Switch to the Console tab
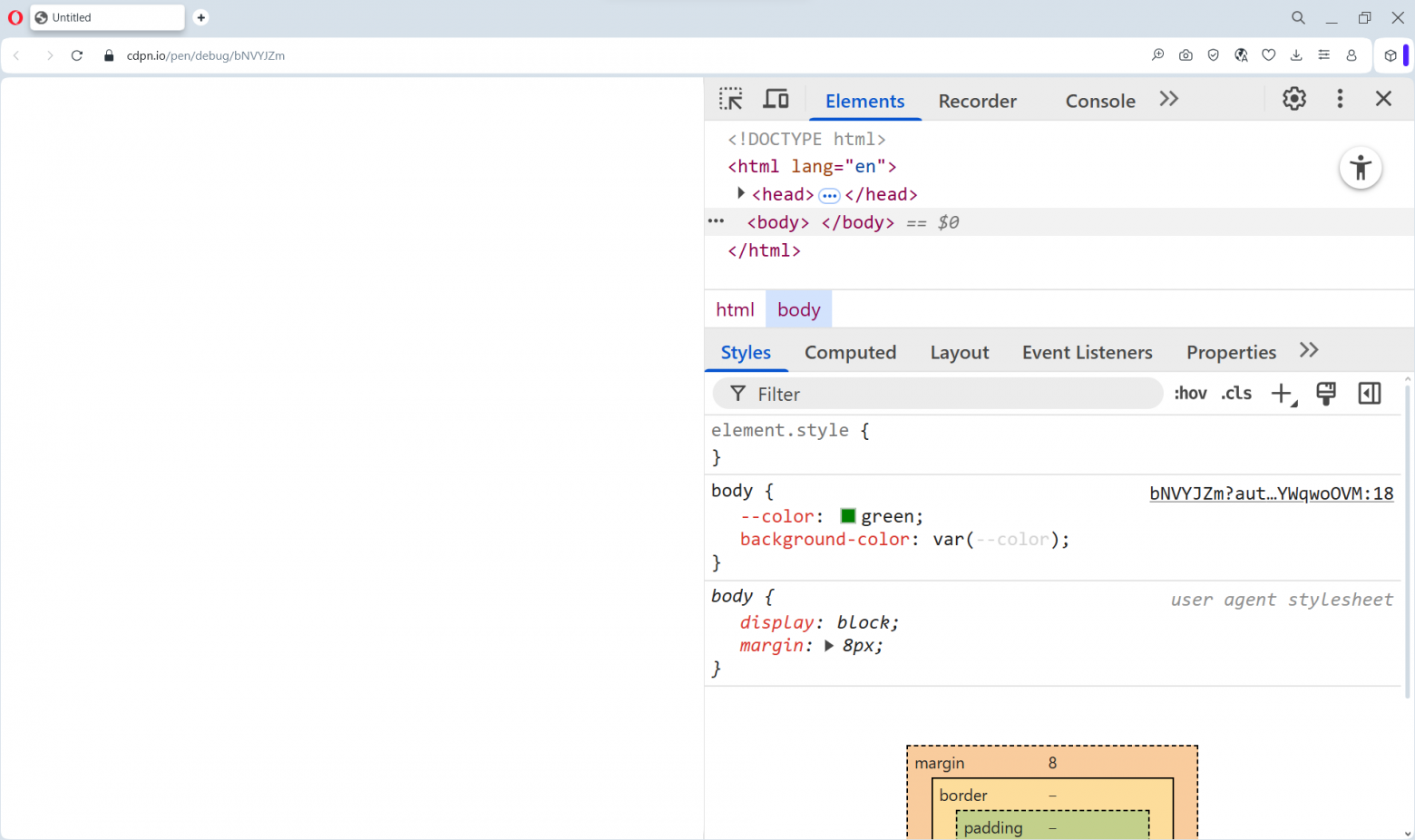The height and width of the screenshot is (840, 1415). (x=1100, y=101)
